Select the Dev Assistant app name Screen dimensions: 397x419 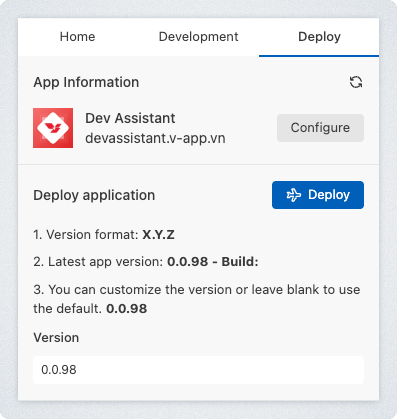[130, 118]
